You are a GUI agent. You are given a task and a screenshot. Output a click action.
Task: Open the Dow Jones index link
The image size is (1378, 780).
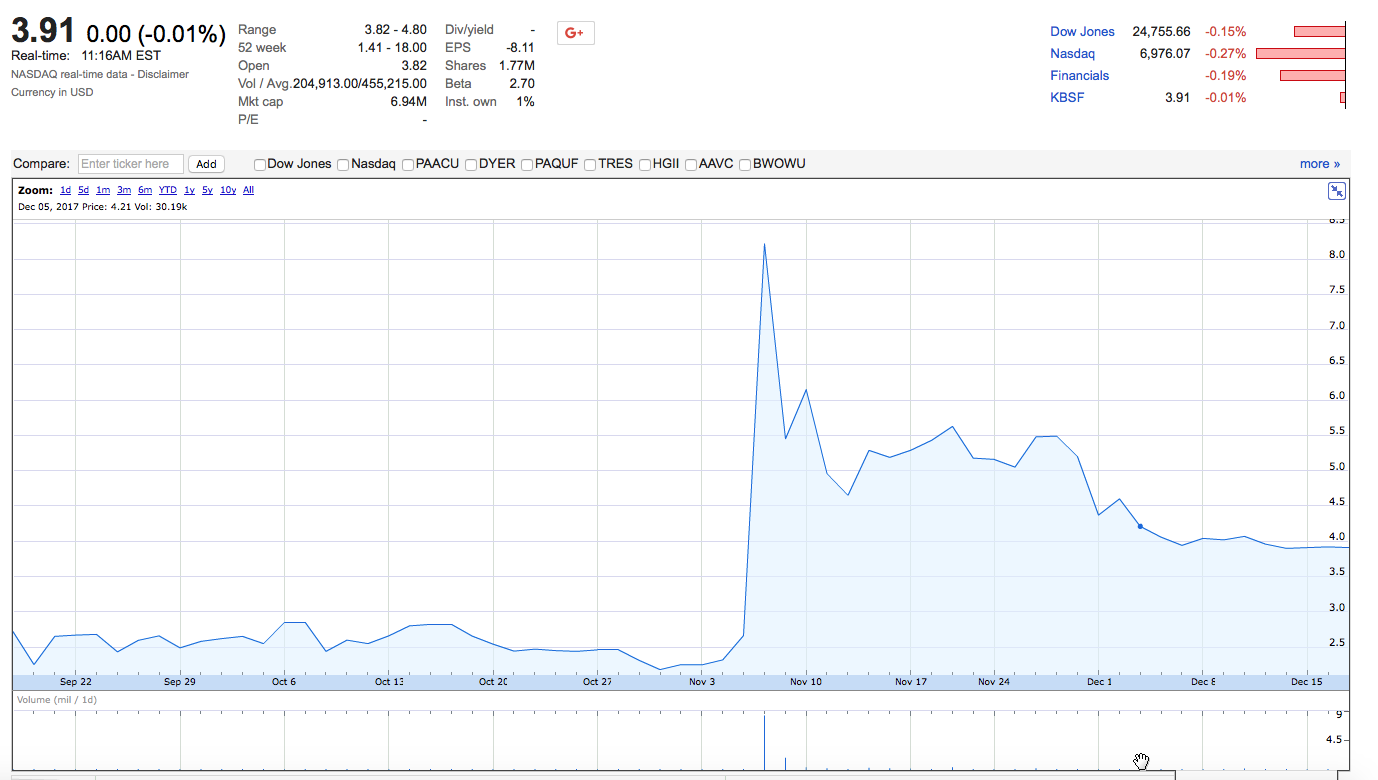[1082, 32]
